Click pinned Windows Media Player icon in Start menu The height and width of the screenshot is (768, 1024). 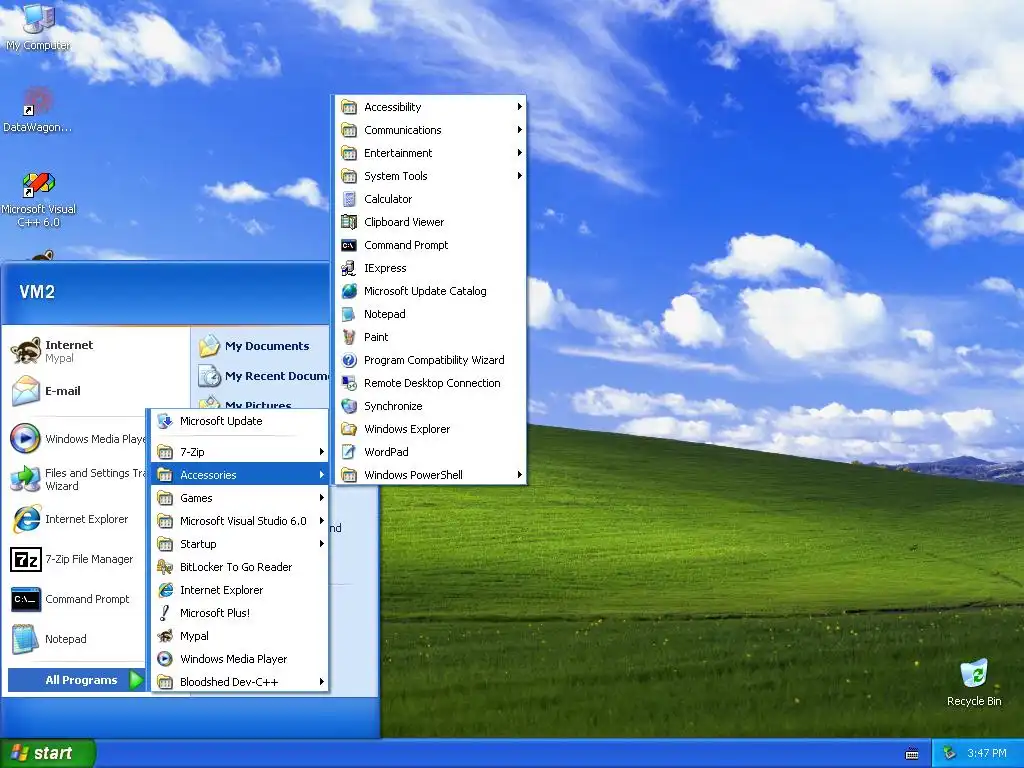[x=26, y=438]
